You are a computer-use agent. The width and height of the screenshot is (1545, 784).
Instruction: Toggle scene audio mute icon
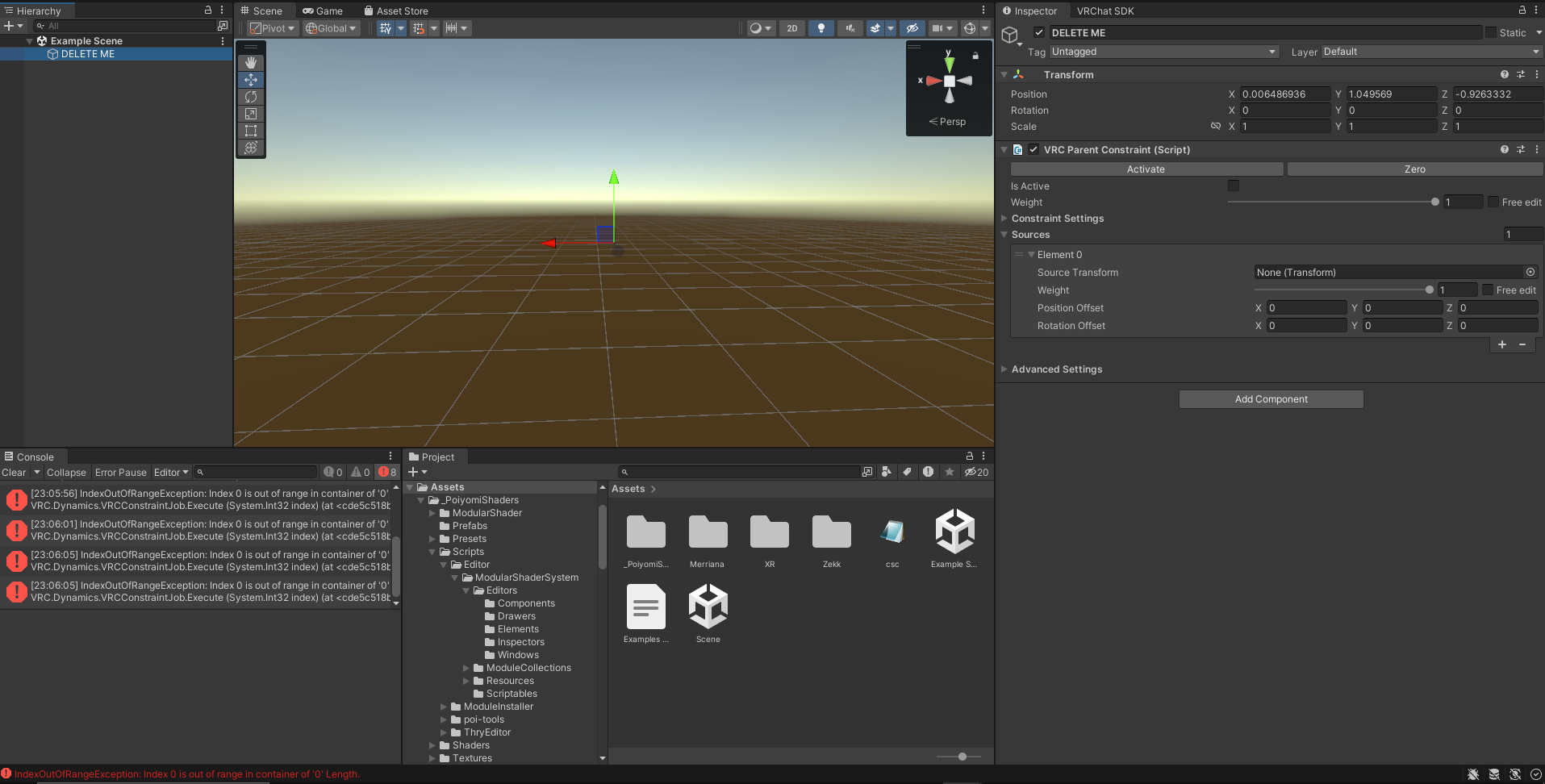click(x=850, y=28)
